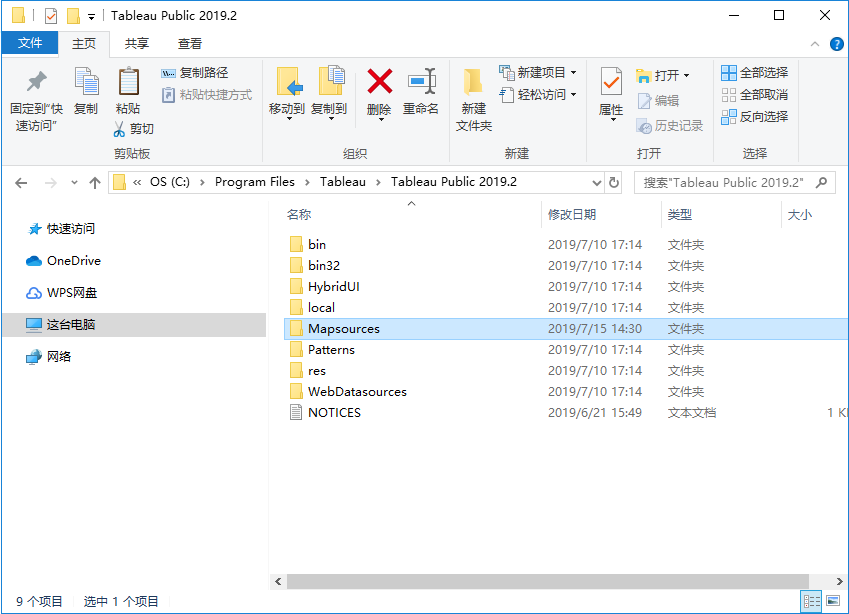The height and width of the screenshot is (614, 849).
Task: Click the Rename (重命名) icon
Action: click(421, 82)
